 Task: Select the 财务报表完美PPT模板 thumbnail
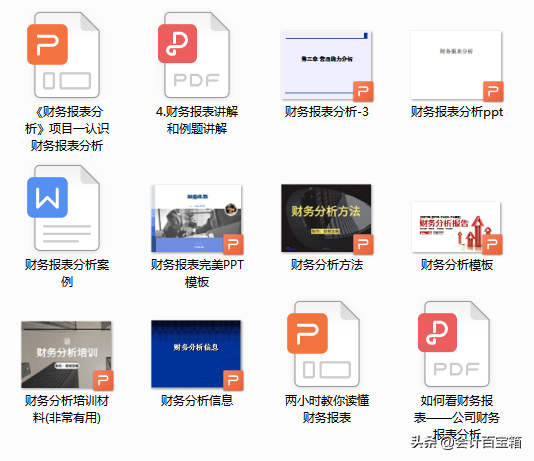197,219
